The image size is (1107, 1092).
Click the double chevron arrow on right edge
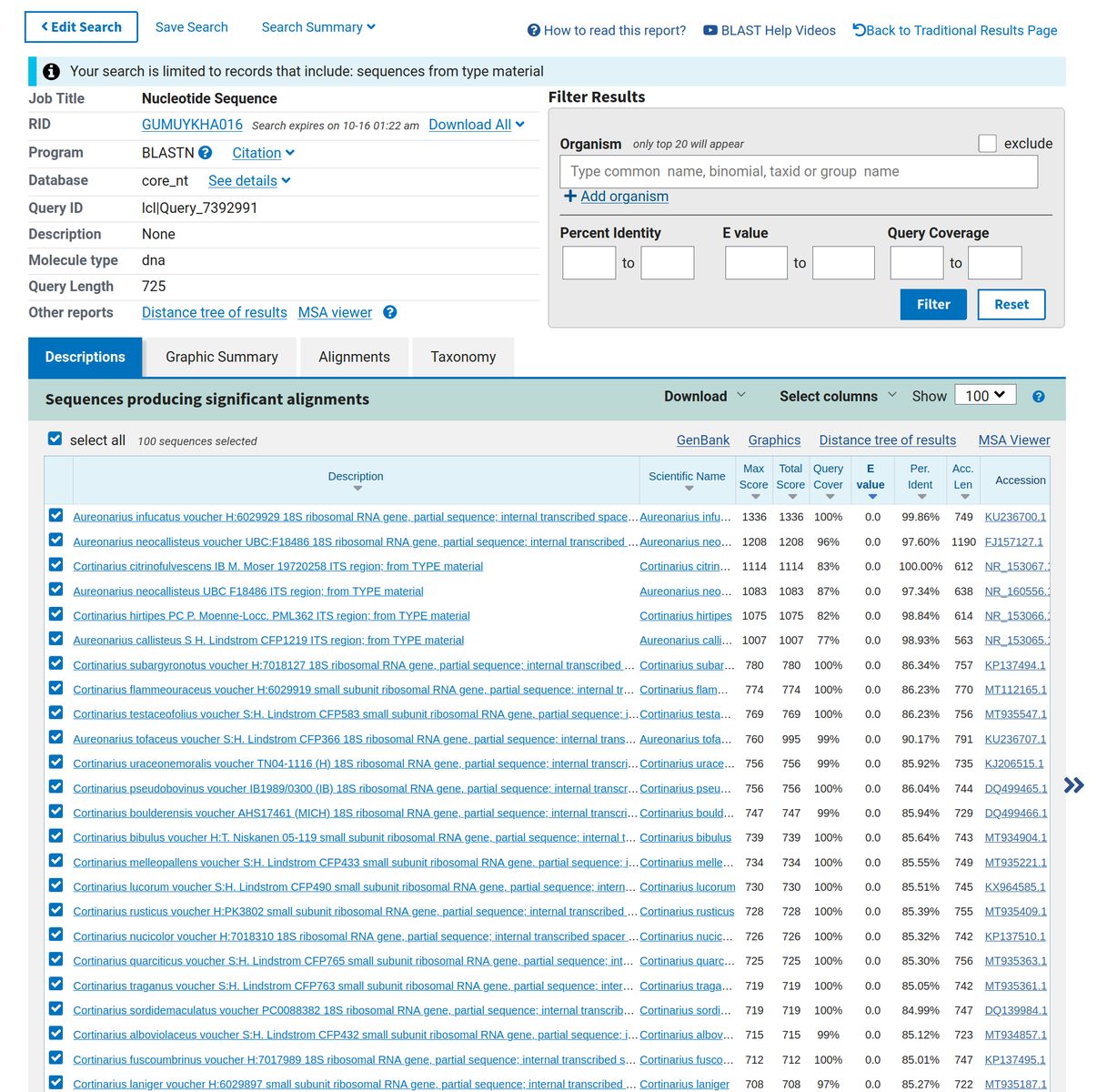pos(1074,785)
